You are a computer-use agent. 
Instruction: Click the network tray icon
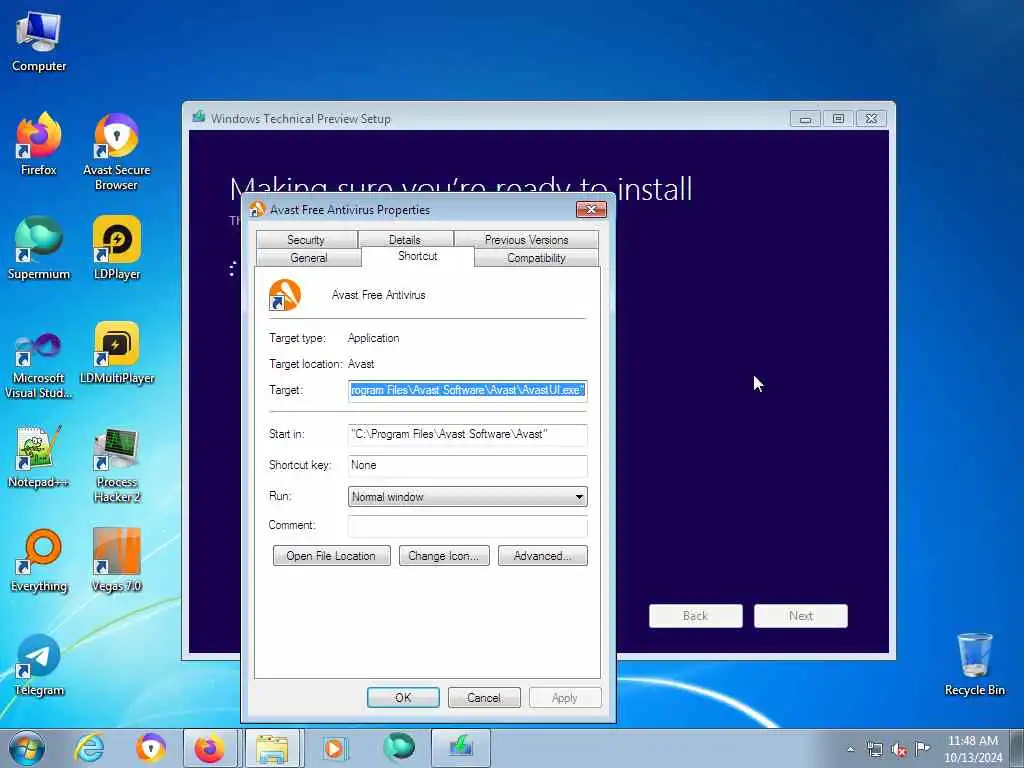click(874, 749)
